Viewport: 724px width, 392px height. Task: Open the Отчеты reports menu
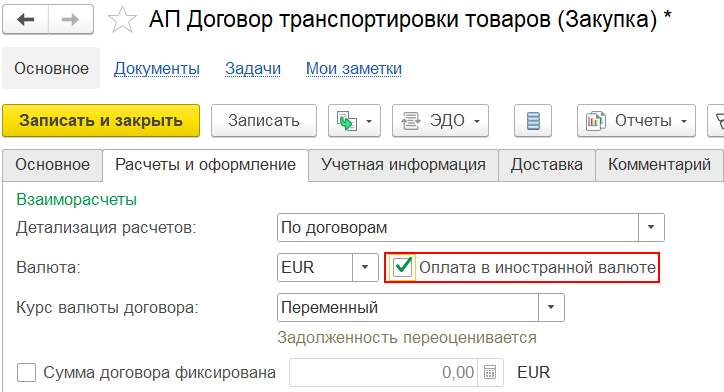click(636, 121)
